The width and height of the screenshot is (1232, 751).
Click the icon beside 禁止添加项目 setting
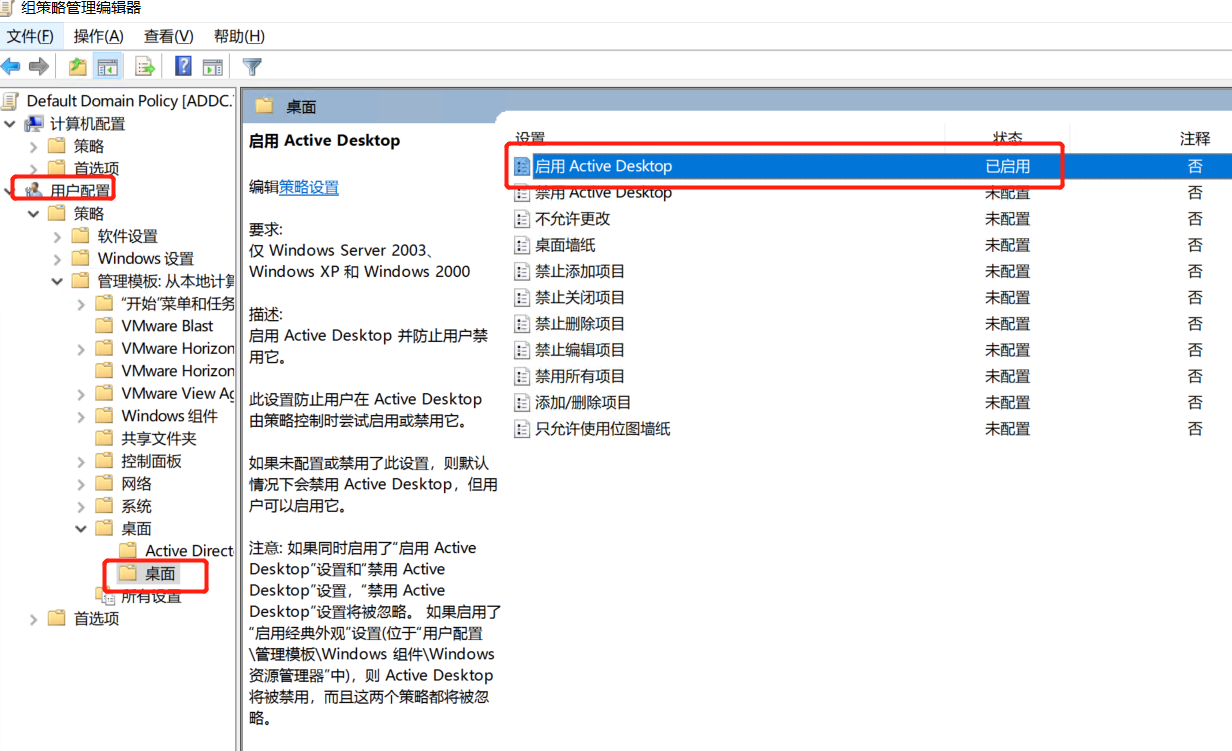[522, 271]
